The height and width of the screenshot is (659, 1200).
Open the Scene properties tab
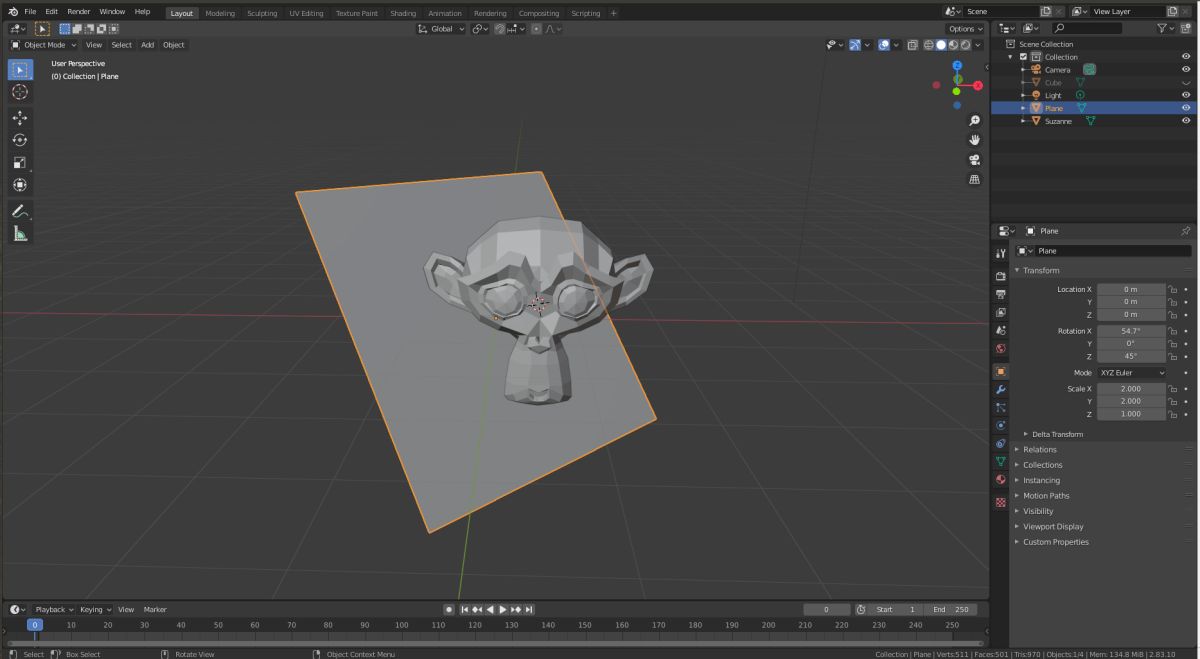coord(1000,330)
